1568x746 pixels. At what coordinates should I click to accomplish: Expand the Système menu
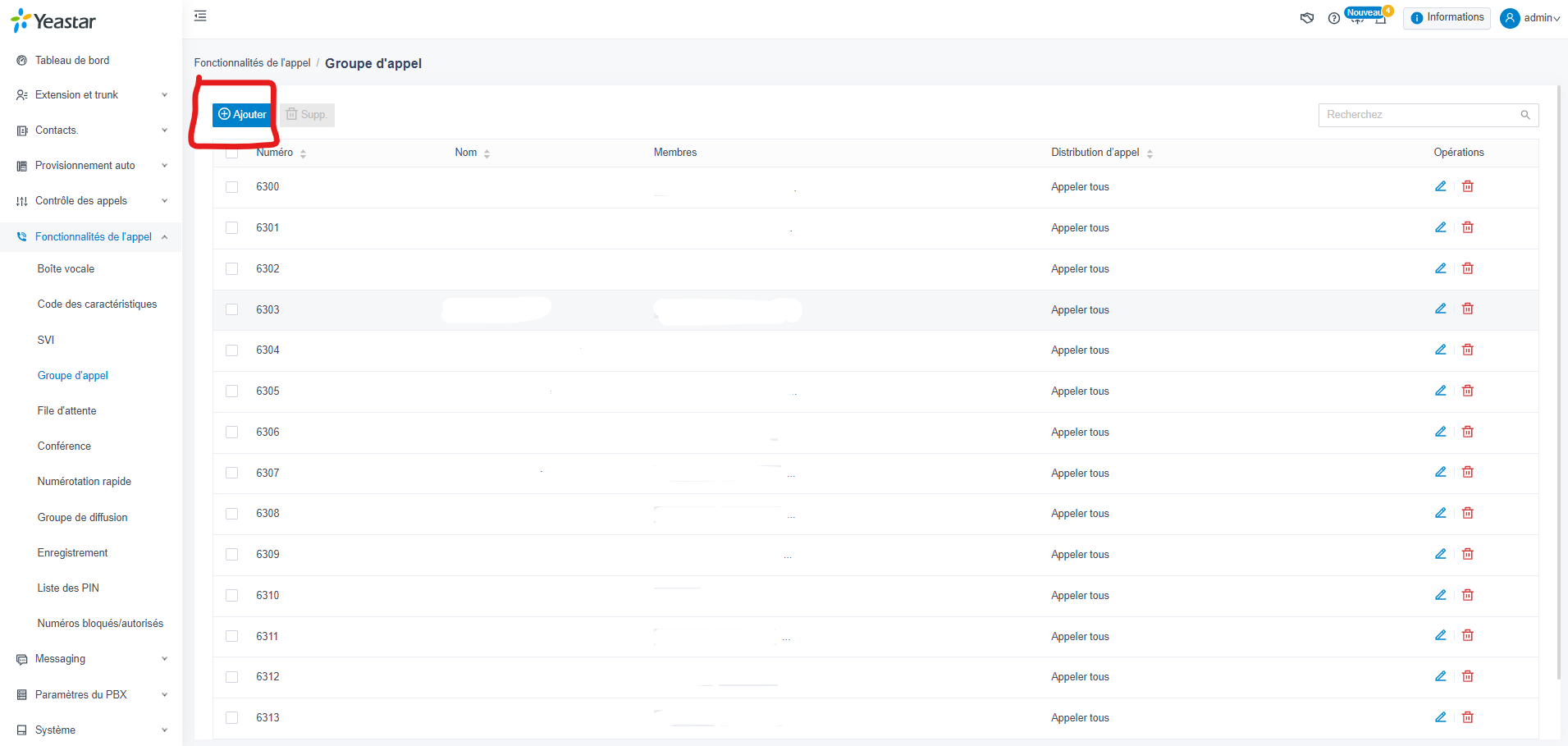click(91, 730)
